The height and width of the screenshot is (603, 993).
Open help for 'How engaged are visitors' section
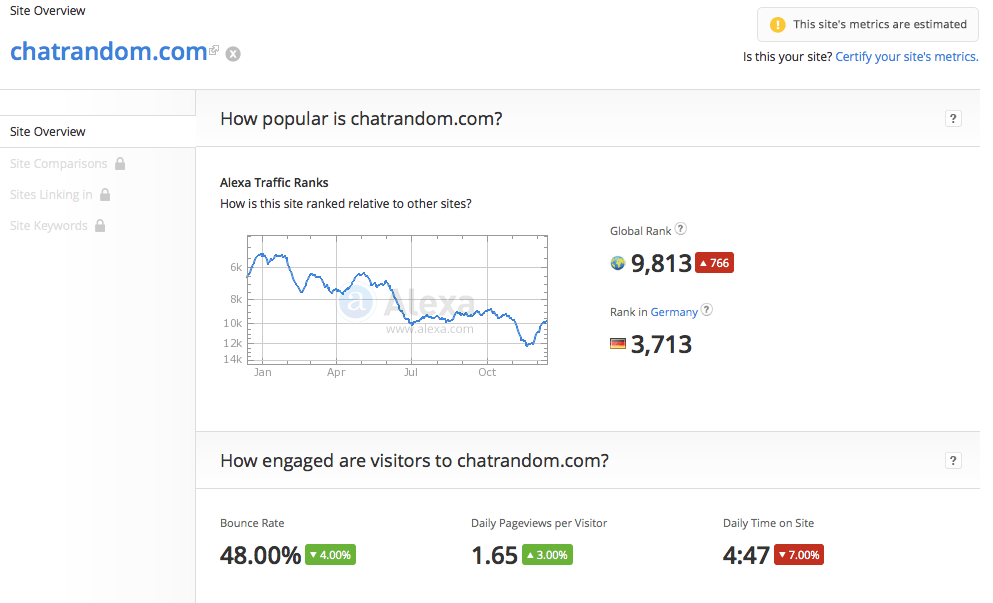(953, 460)
